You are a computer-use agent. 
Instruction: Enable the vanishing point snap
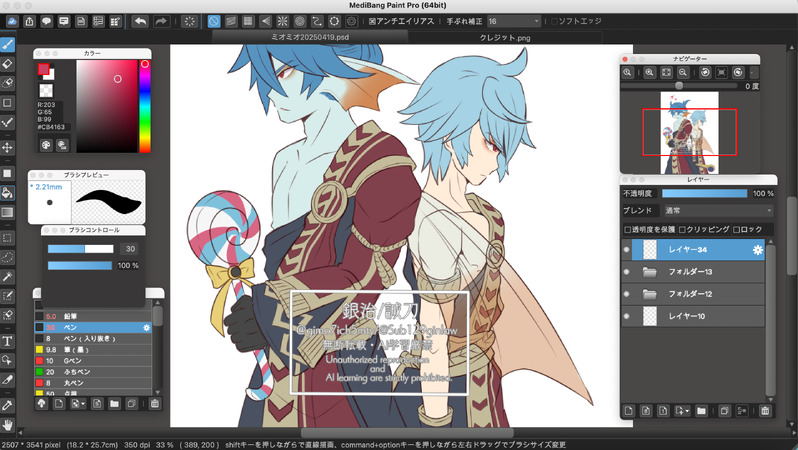click(x=265, y=21)
